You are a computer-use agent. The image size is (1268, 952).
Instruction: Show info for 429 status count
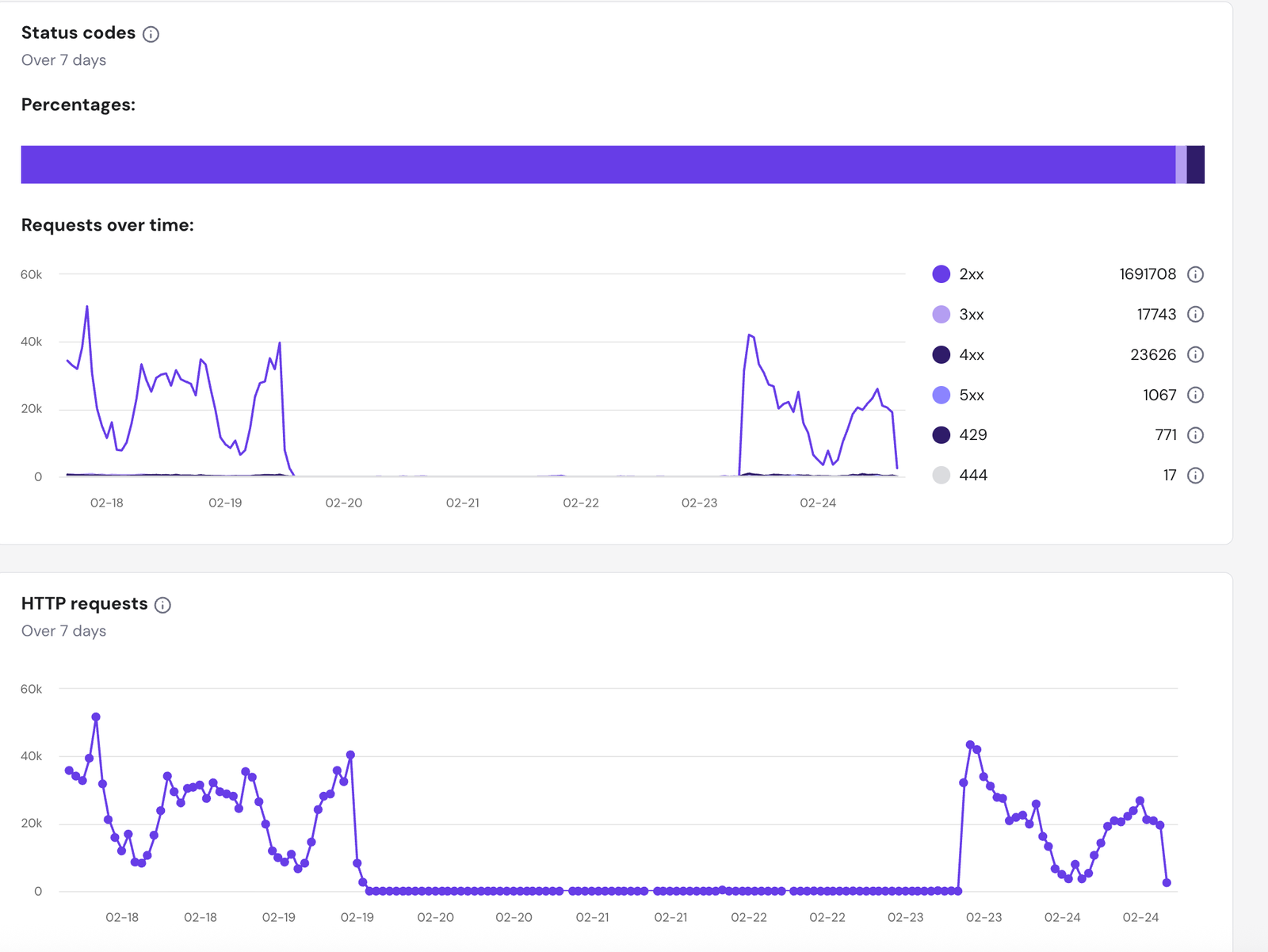1195,435
